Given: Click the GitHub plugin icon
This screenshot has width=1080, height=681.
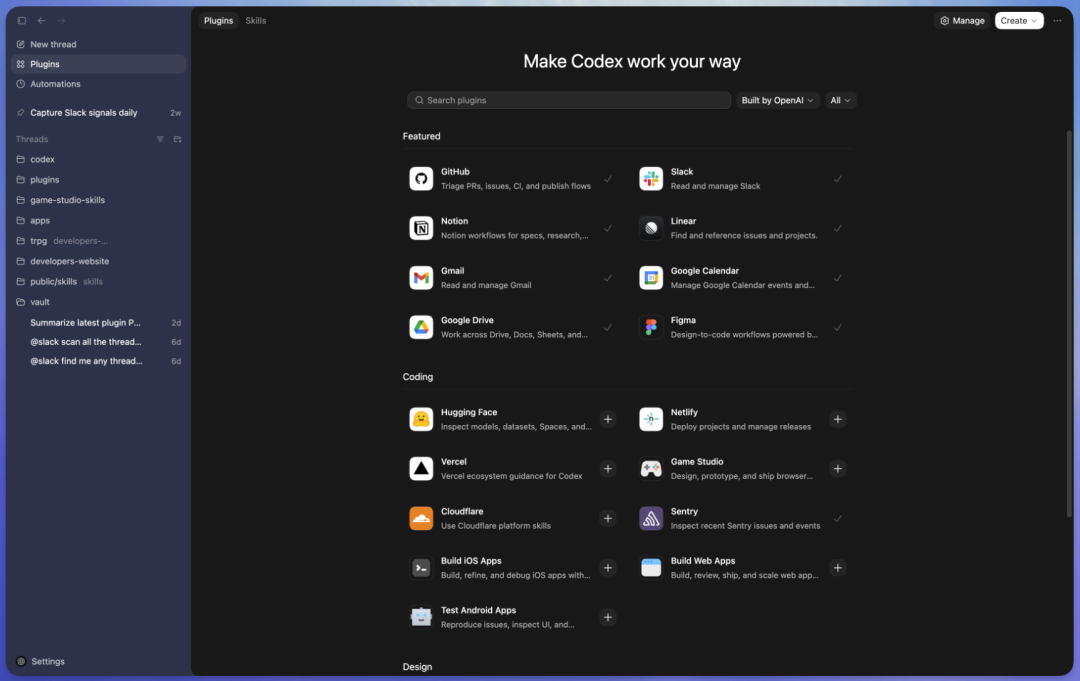Looking at the screenshot, I should point(421,179).
